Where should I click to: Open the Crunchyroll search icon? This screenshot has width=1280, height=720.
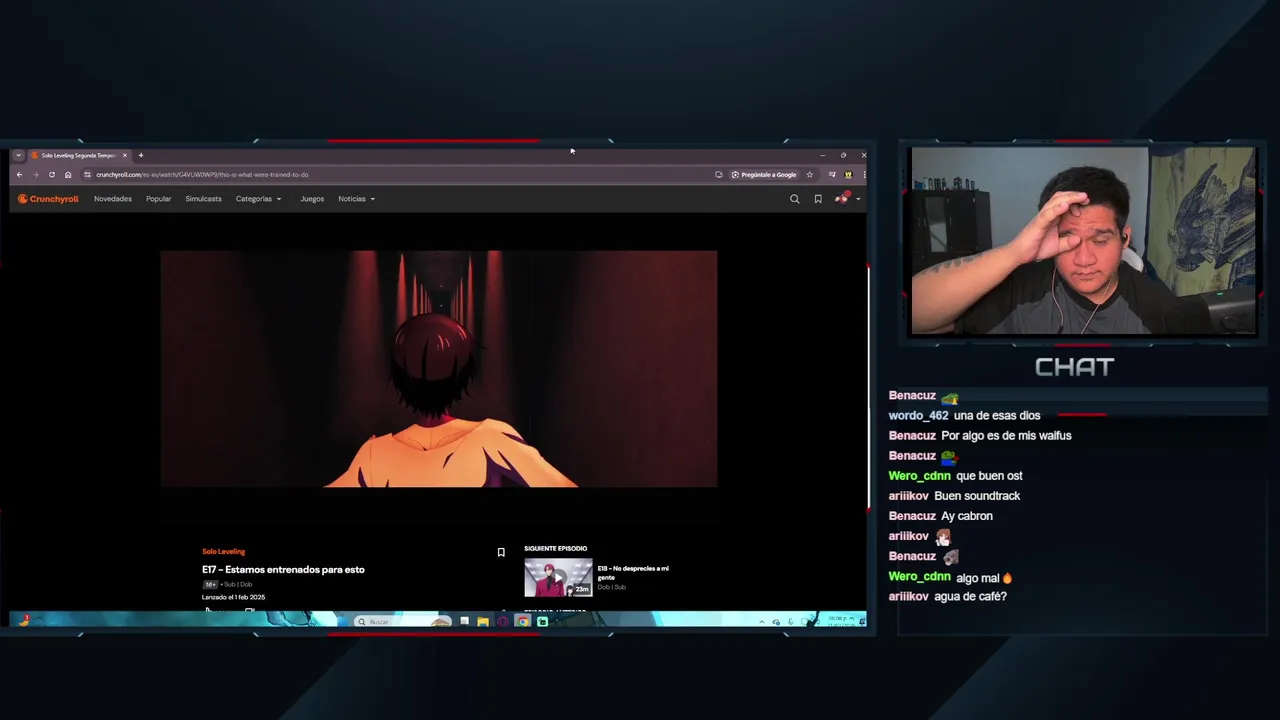pyautogui.click(x=795, y=199)
